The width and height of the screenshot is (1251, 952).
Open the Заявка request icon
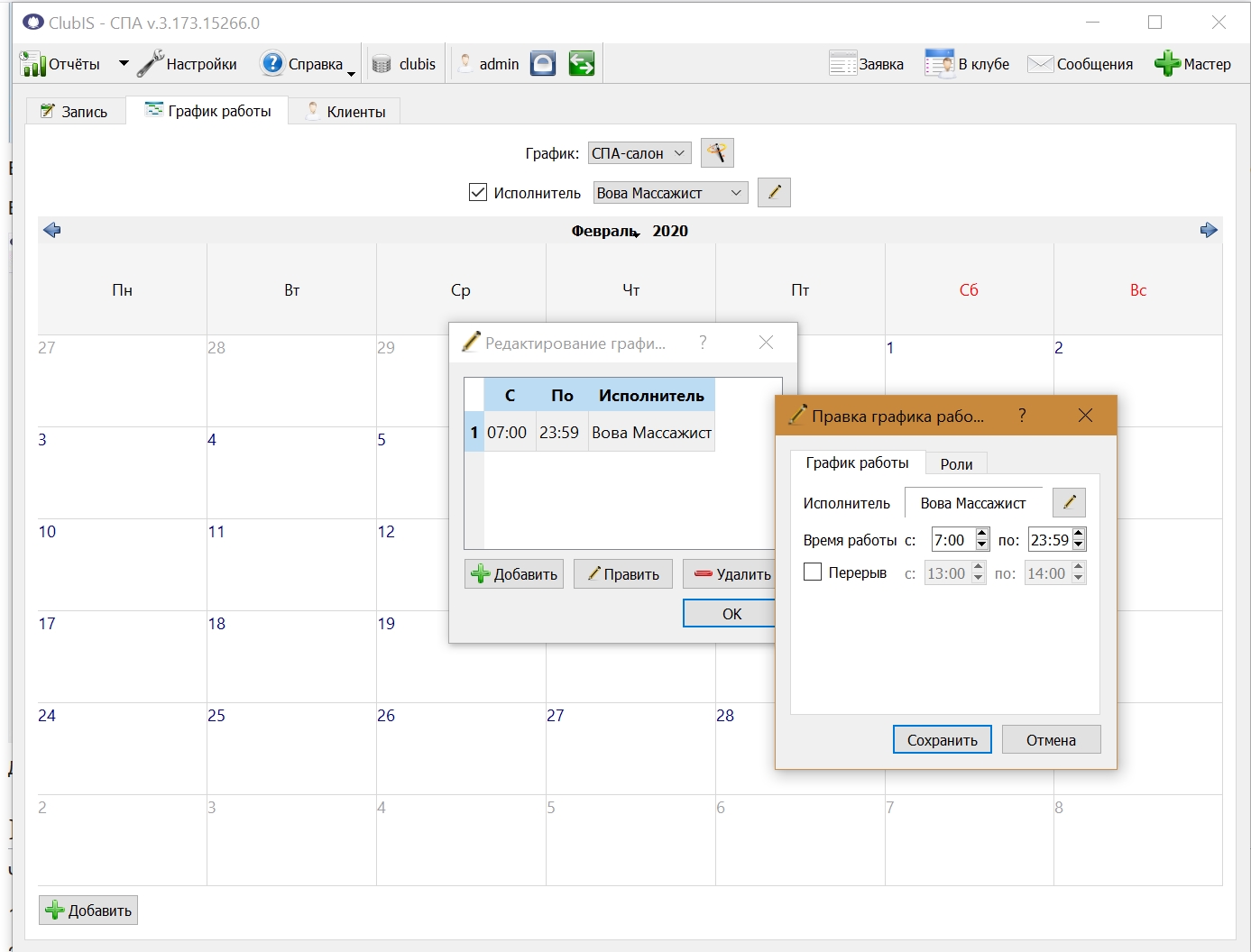click(842, 64)
